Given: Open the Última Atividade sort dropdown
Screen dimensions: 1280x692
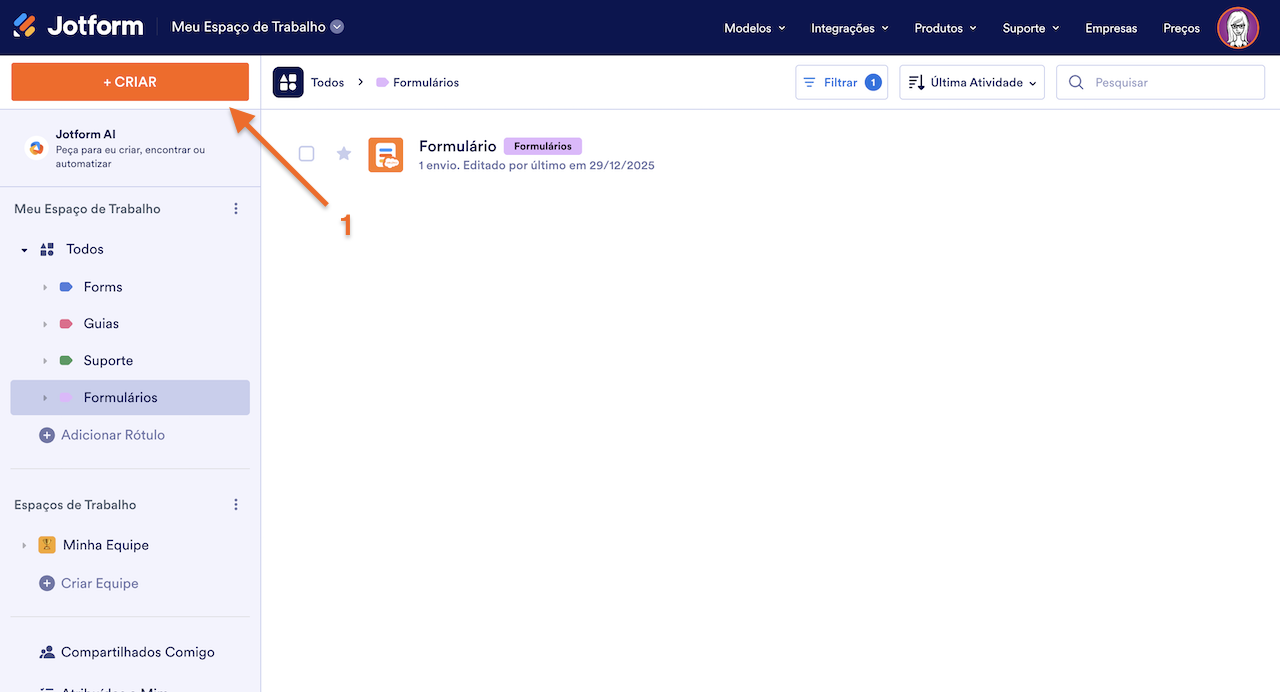Looking at the screenshot, I should (971, 83).
